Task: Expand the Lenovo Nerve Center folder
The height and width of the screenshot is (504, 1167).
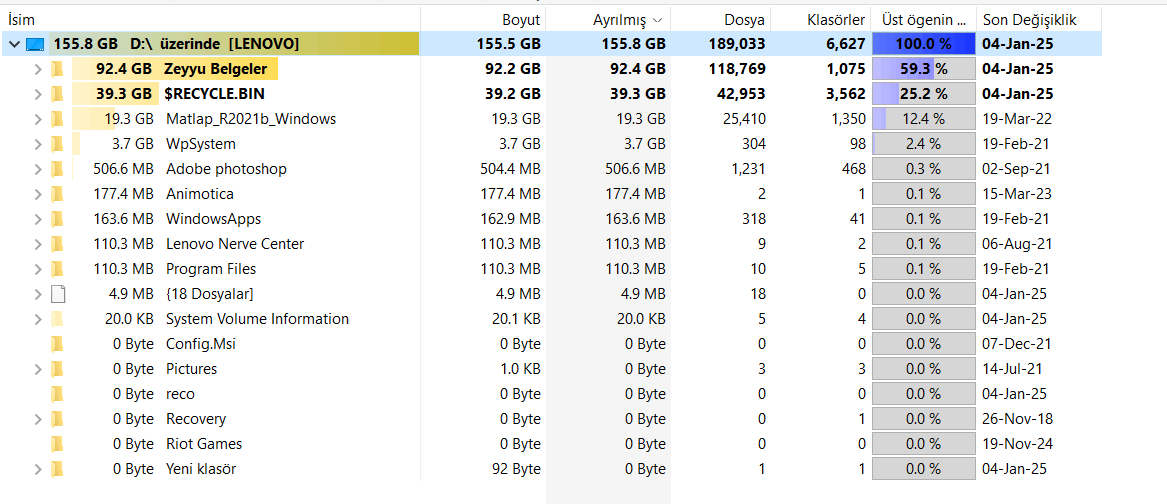Action: 38,244
